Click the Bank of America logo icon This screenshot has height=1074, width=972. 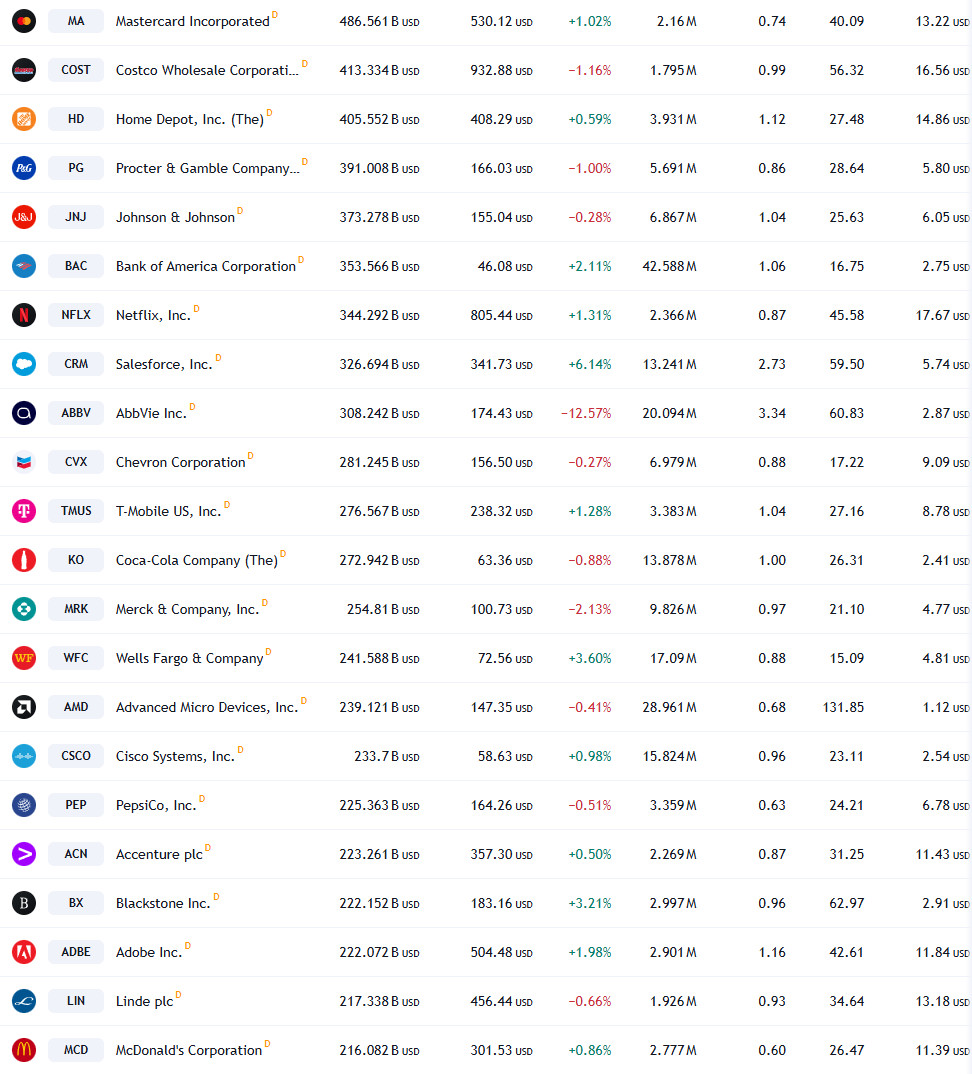[24, 266]
